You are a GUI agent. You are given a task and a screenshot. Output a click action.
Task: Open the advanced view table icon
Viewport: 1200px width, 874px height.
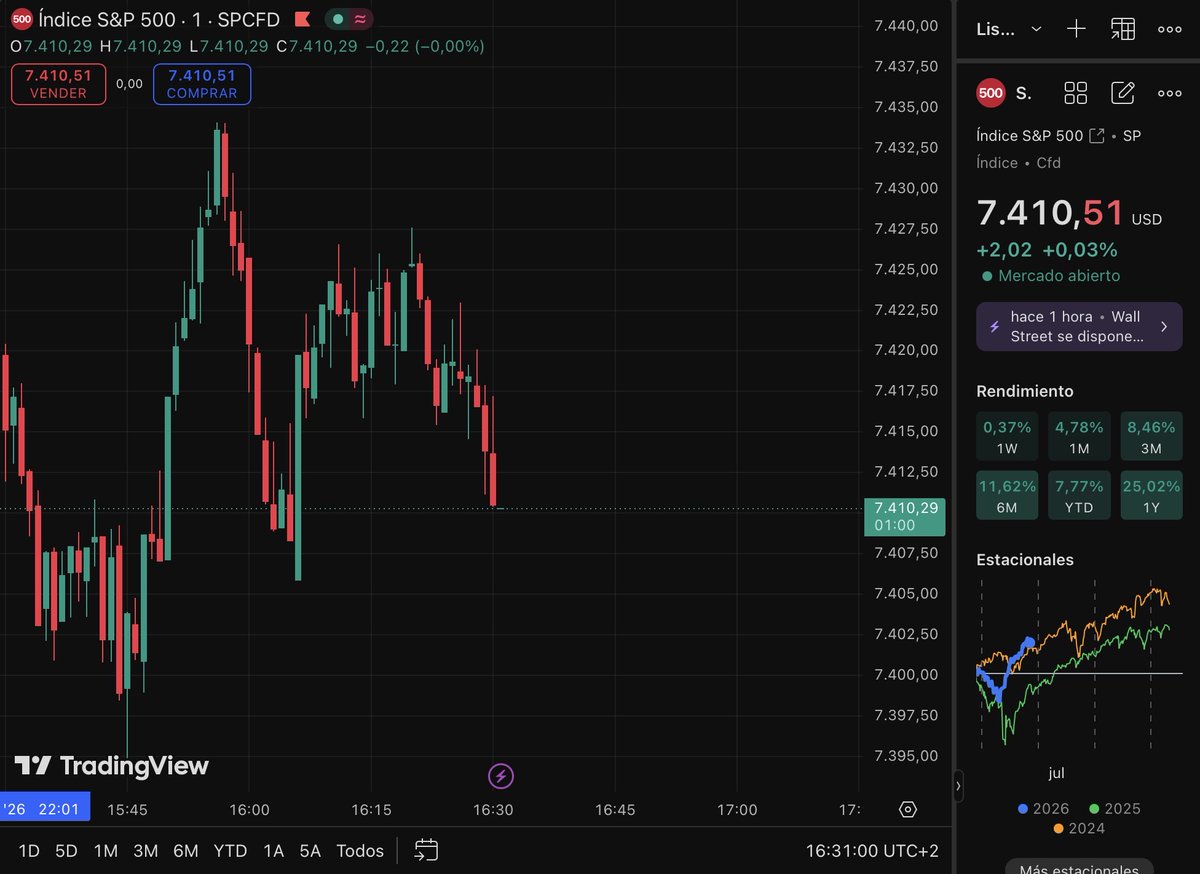1123,29
